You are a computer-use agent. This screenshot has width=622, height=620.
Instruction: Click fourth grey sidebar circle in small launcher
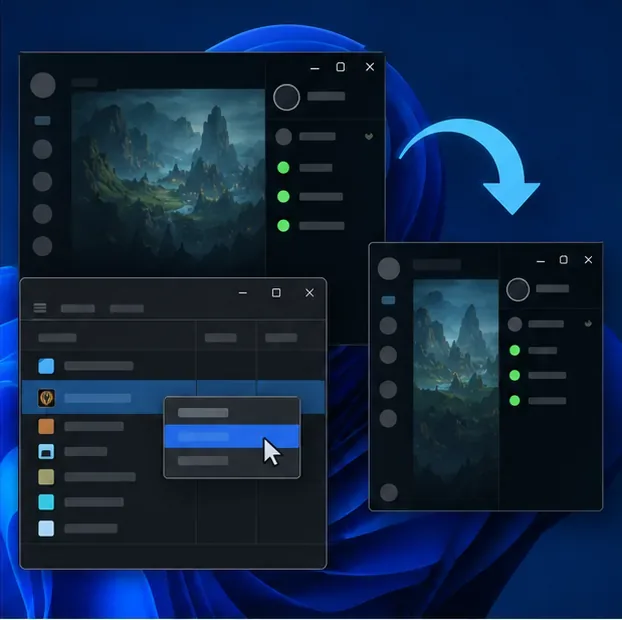[x=388, y=418]
